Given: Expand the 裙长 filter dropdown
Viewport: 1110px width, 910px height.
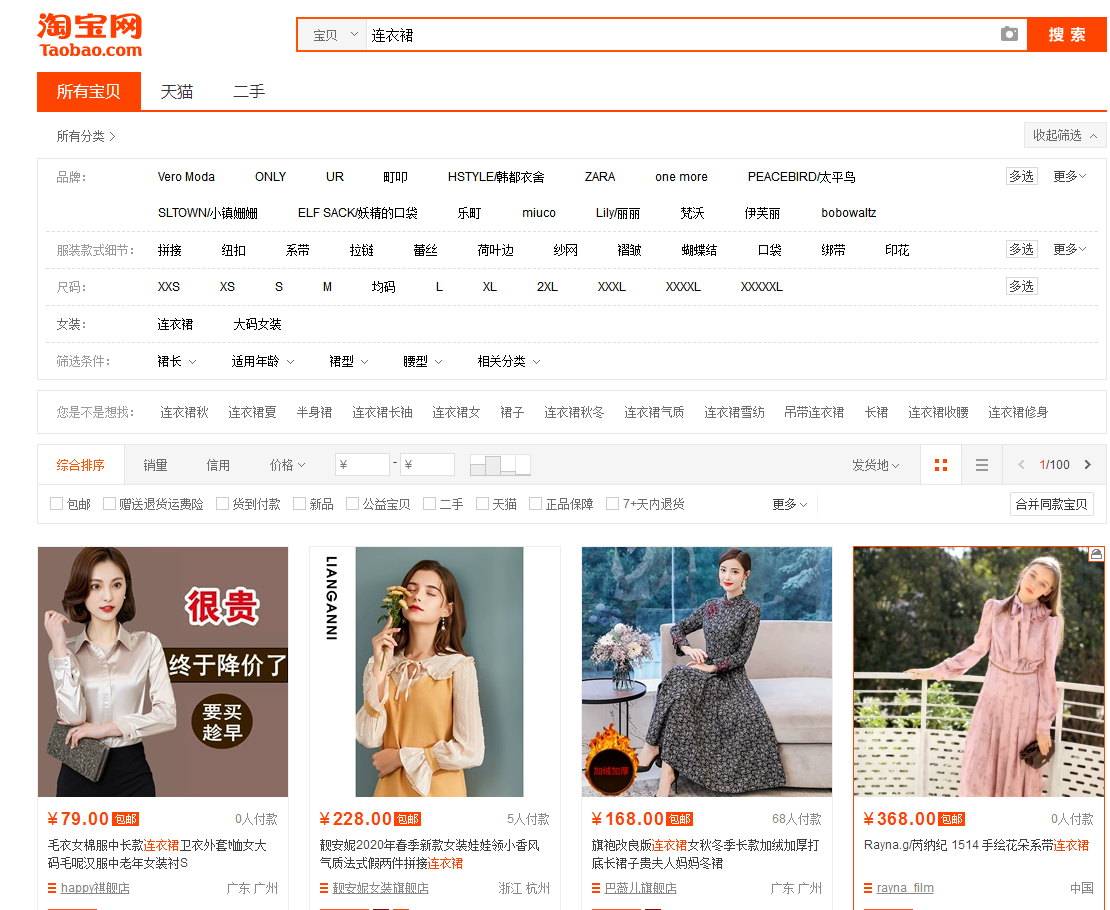Looking at the screenshot, I should pos(177,361).
